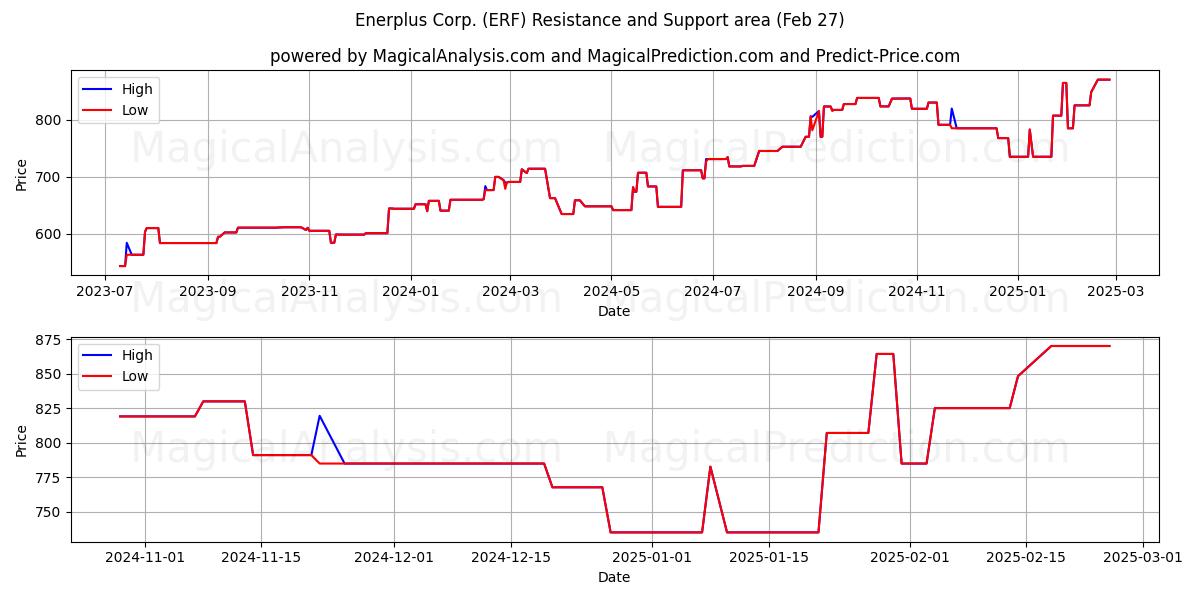Click the '850' price tick in bottom chart

pyautogui.click(x=50, y=374)
